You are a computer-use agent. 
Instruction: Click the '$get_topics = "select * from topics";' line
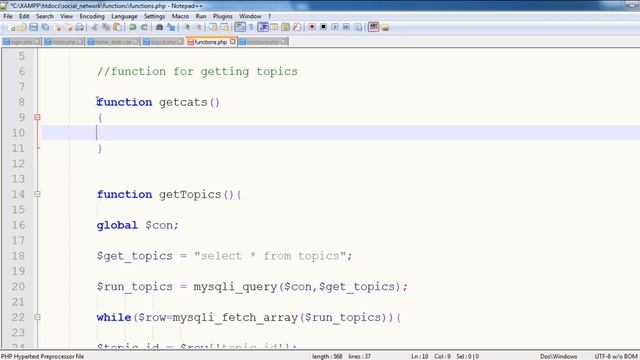(224, 256)
